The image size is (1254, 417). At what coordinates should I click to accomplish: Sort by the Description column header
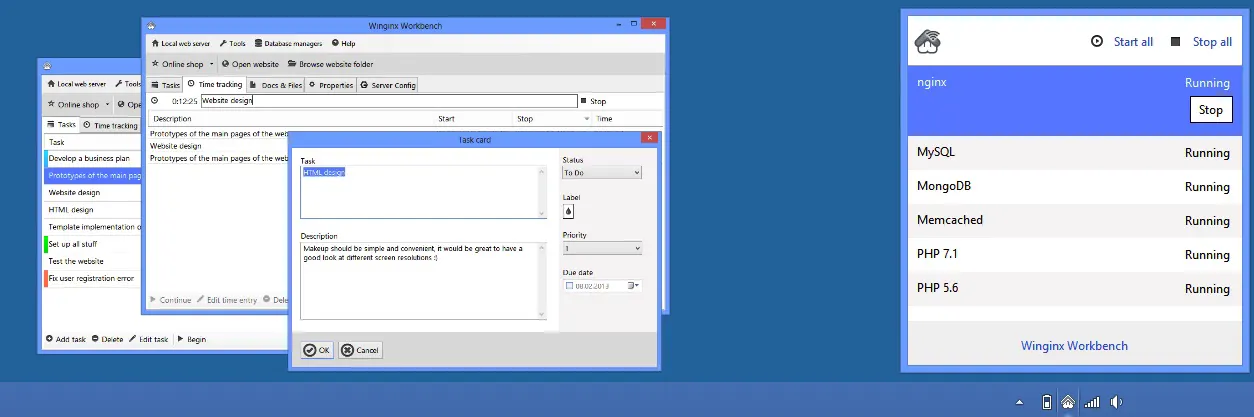coord(291,118)
